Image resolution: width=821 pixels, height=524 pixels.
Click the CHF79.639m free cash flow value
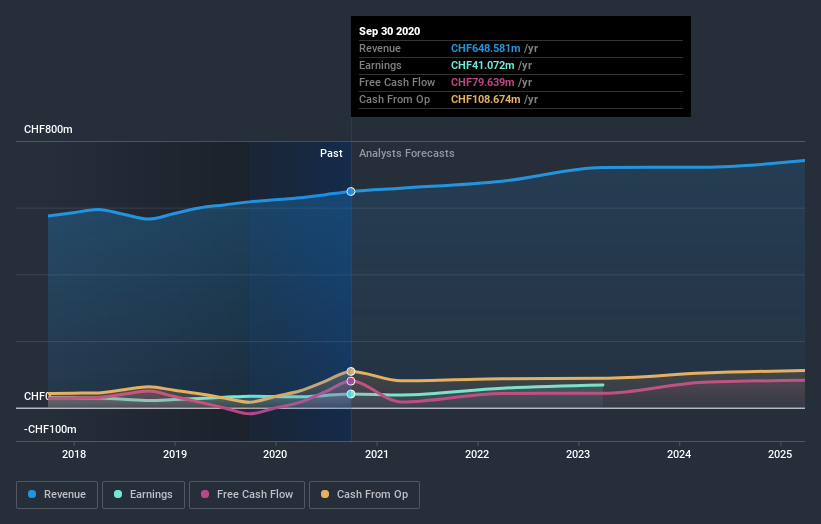click(483, 82)
